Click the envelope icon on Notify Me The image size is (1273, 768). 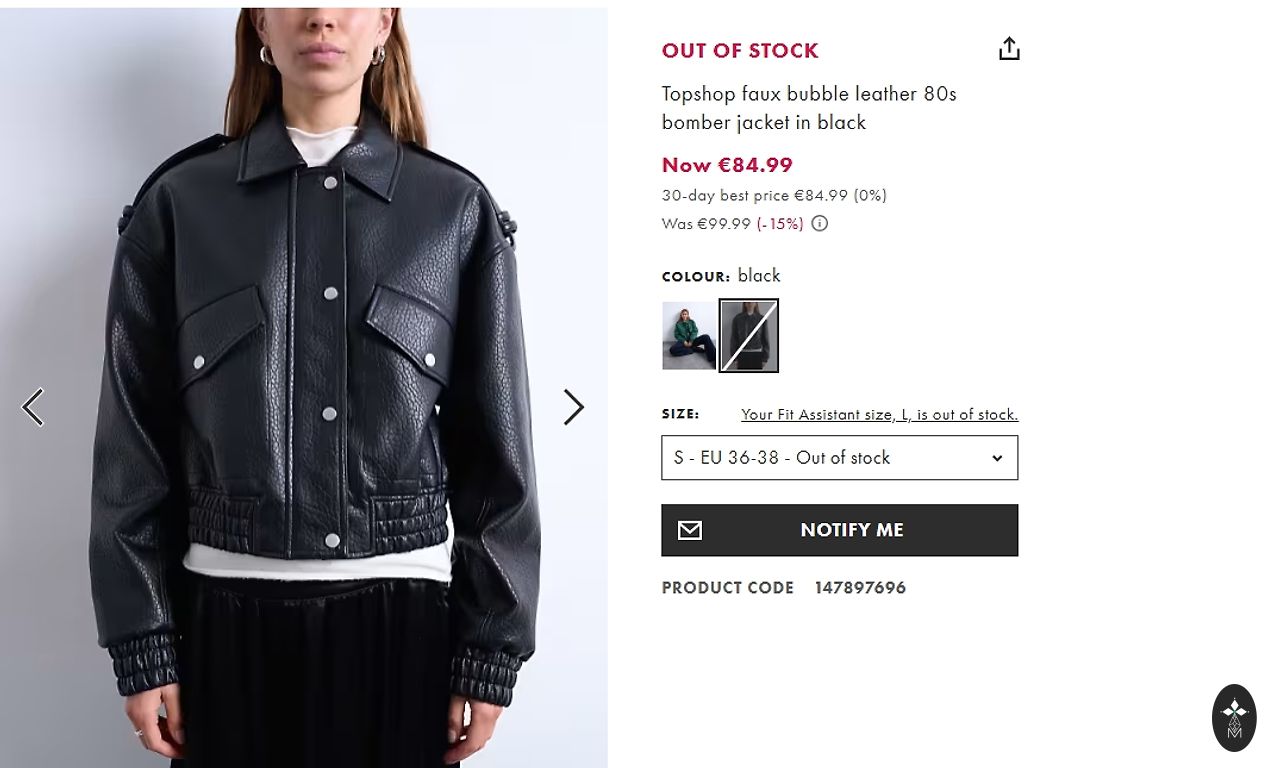pos(690,530)
